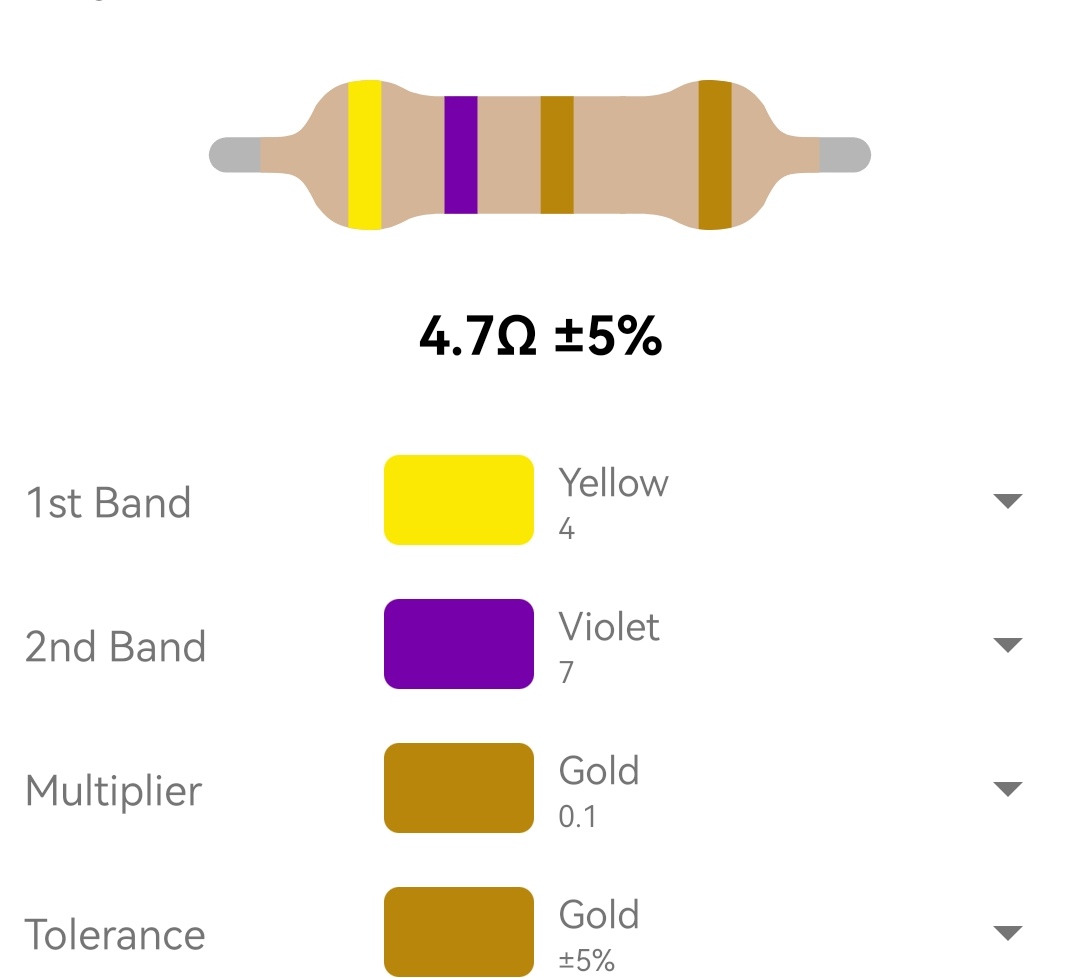Viewport: 1080px width, 978px height.
Task: Click the violet band on the resistor
Action: (x=461, y=155)
